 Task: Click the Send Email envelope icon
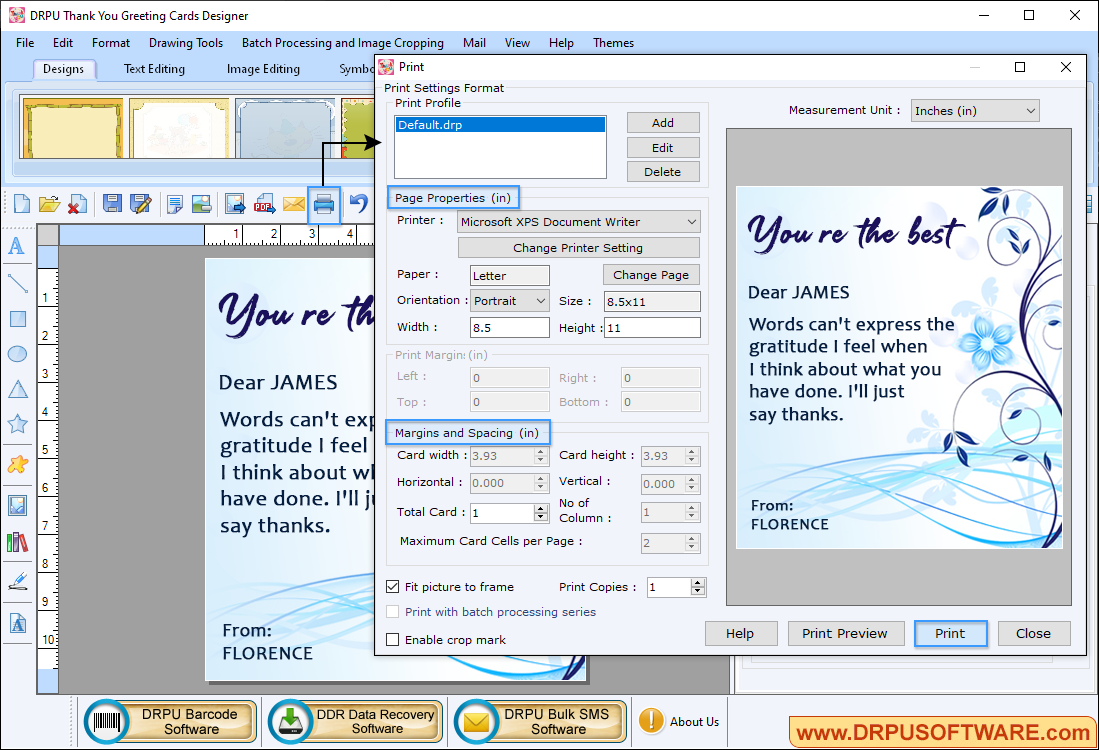[293, 204]
